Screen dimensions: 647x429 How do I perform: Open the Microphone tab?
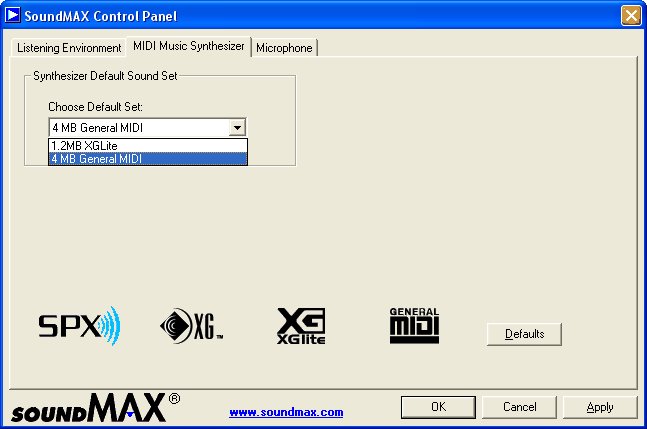284,48
